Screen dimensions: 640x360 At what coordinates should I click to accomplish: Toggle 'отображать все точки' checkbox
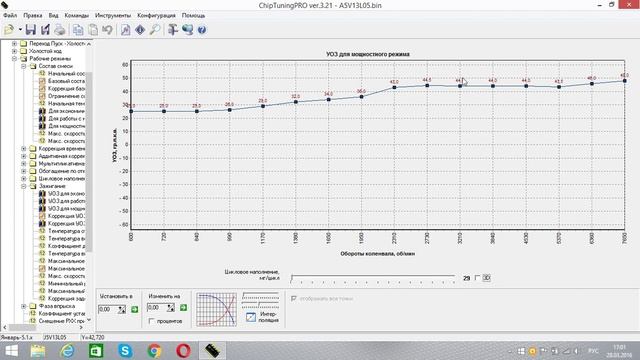point(293,298)
